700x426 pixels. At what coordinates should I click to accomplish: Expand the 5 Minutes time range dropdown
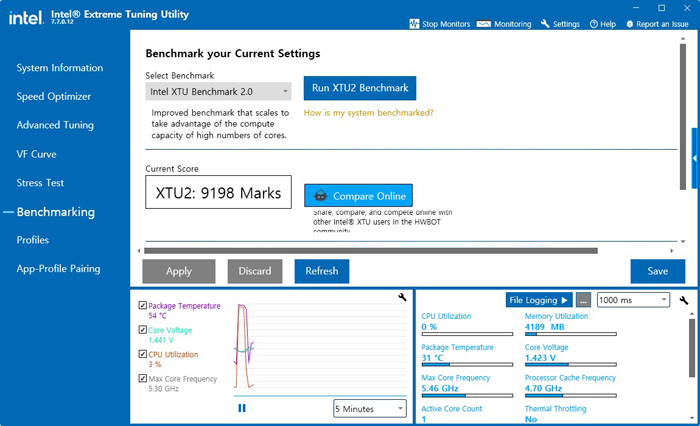[x=370, y=408]
